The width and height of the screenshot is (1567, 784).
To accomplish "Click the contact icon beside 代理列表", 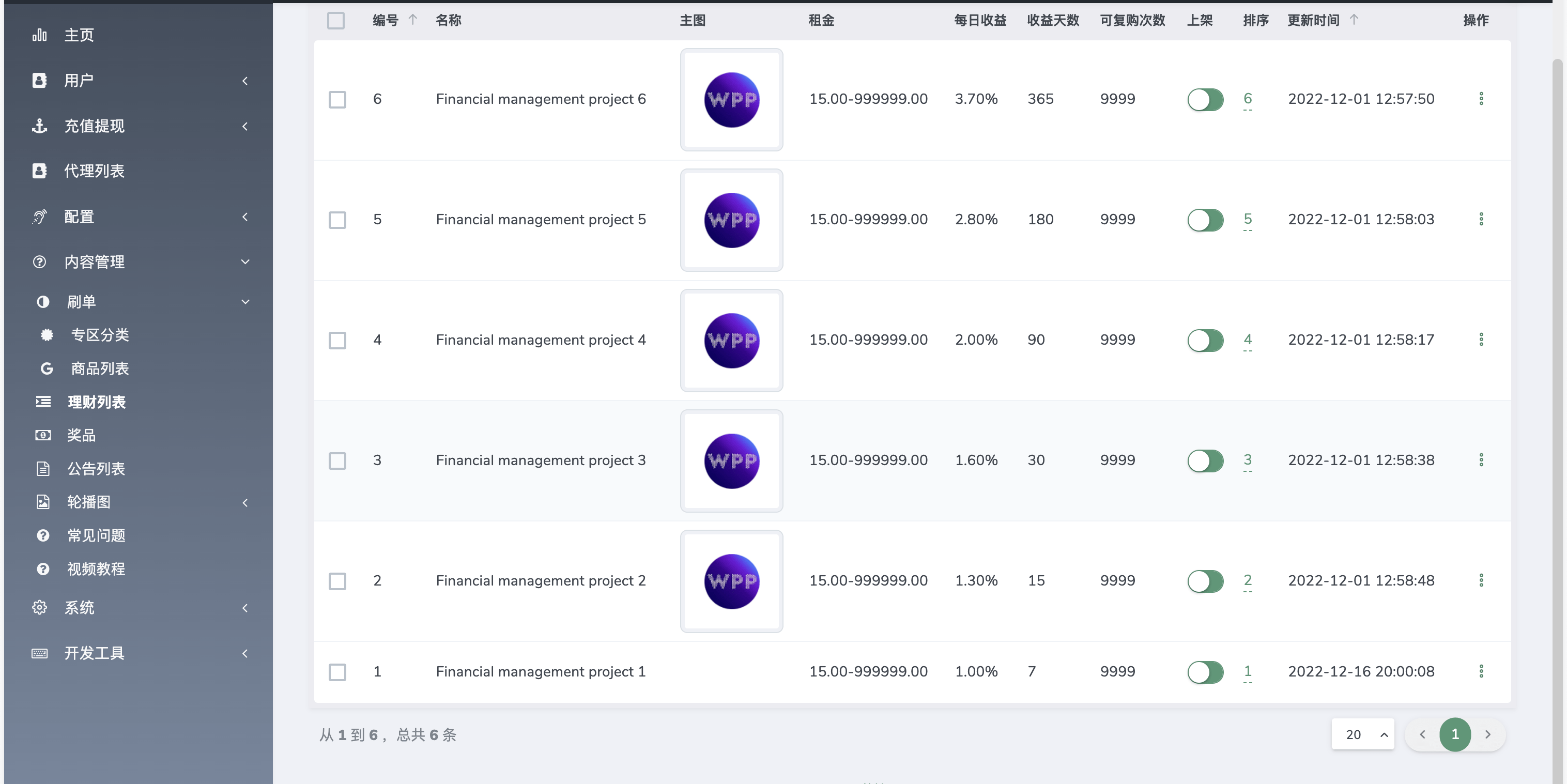I will pyautogui.click(x=40, y=171).
